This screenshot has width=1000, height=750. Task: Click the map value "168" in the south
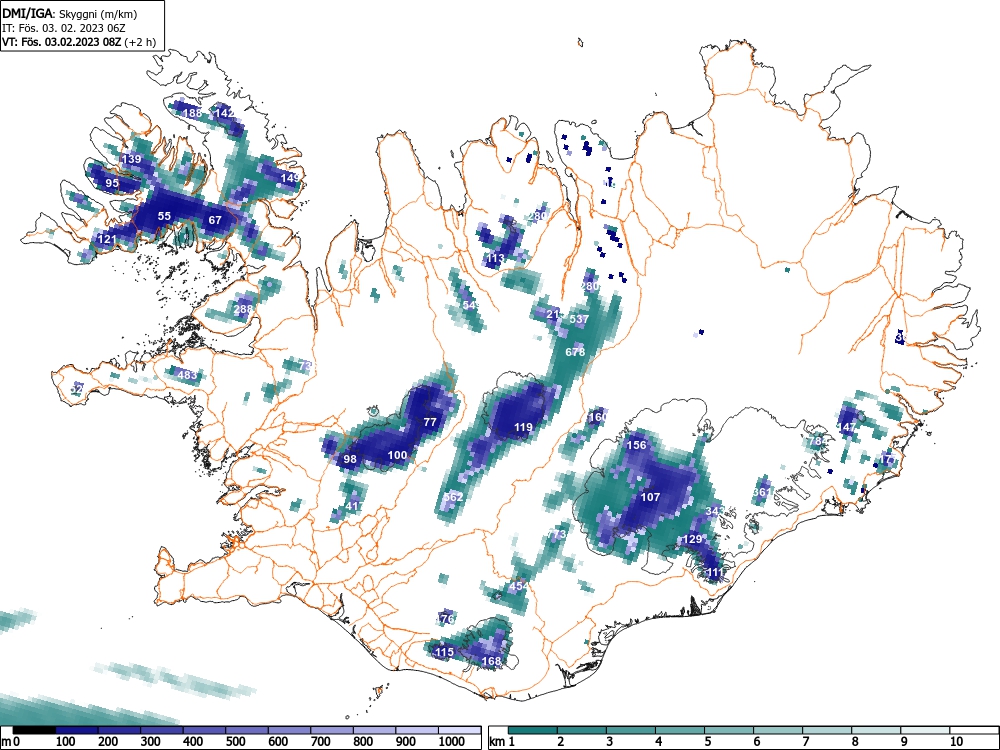pos(491,661)
